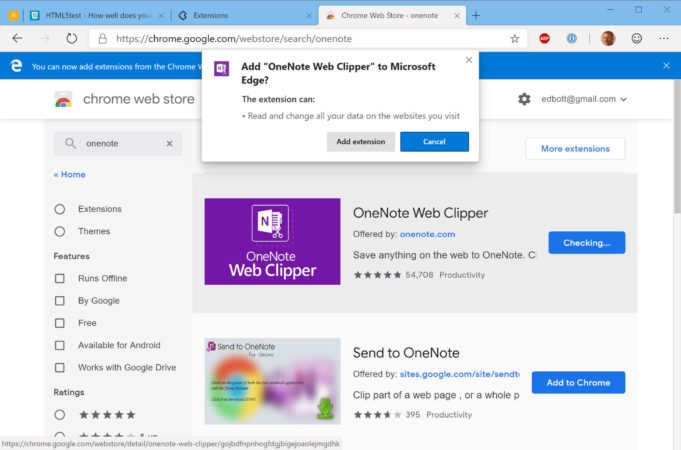681x450 pixels.
Task: Select the Extensions radio filter
Action: tap(60, 209)
